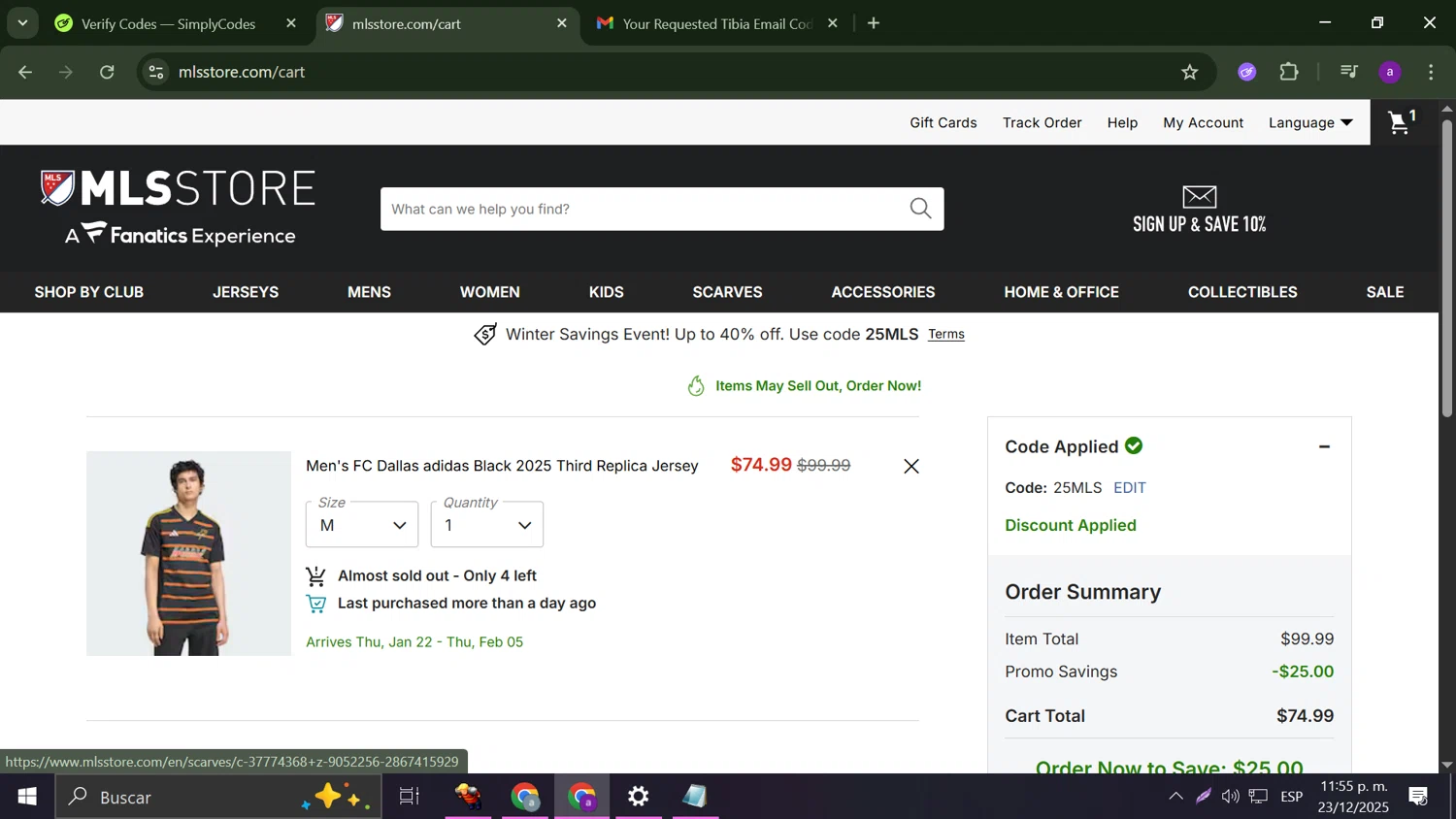Screen dimensions: 1456x819
Task: Open the Terms link in promo banner
Action: click(946, 335)
